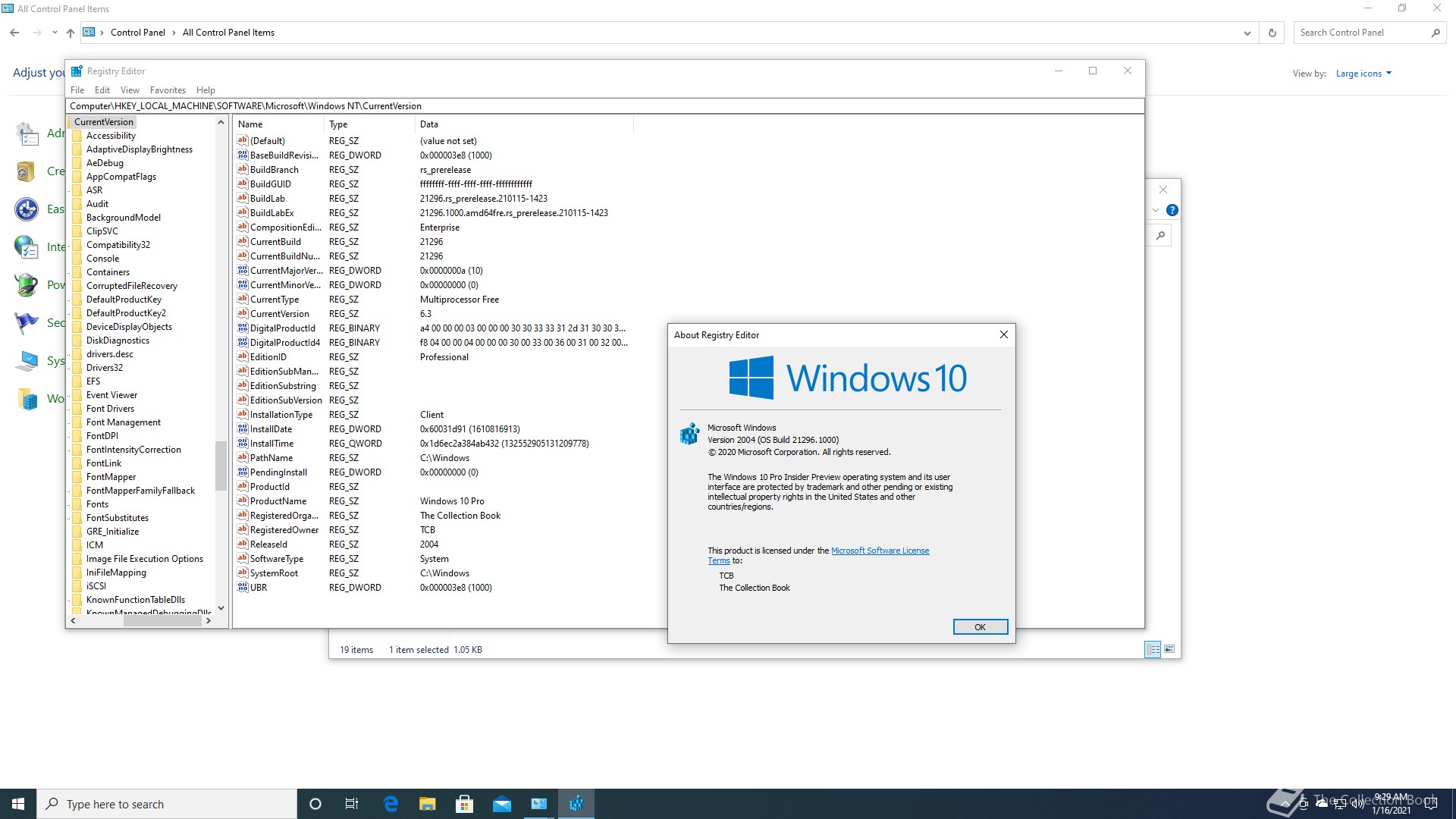This screenshot has height=819, width=1456.
Task: Open Cortana circle icon on taskbar
Action: (x=315, y=804)
